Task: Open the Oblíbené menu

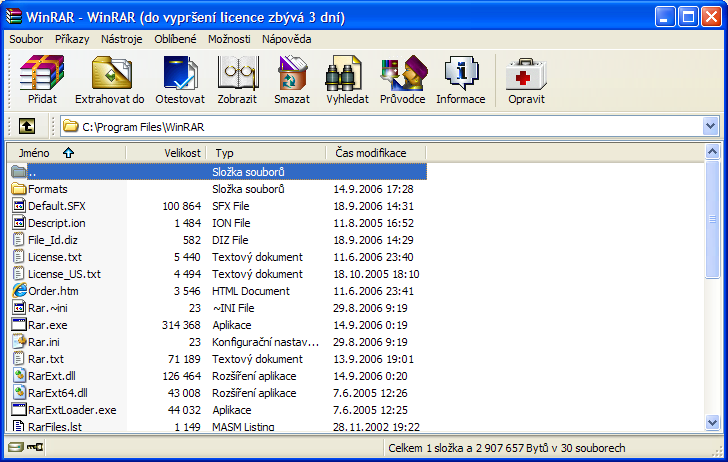Action: (x=175, y=39)
